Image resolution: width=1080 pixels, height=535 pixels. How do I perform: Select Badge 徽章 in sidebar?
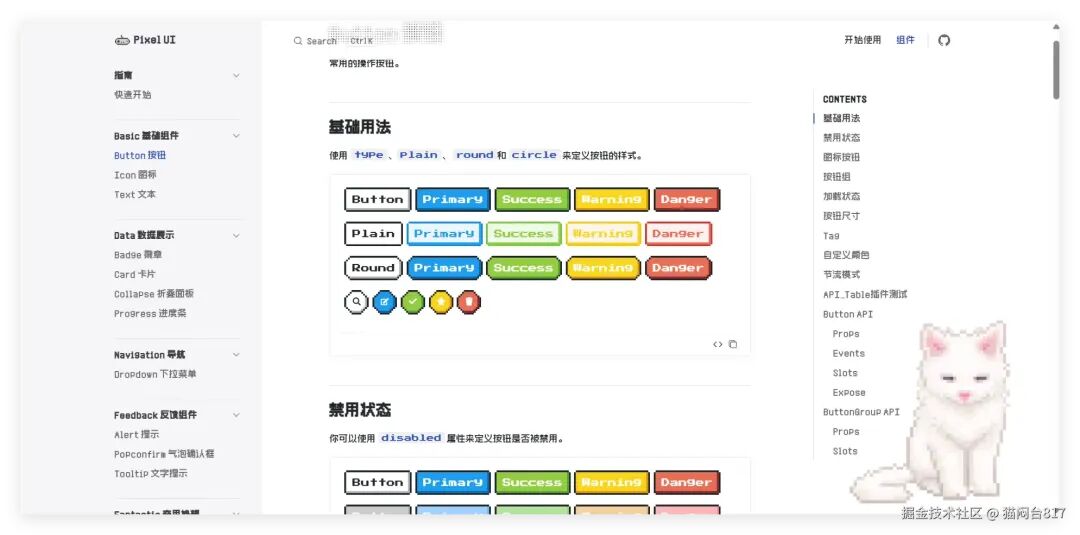138,255
